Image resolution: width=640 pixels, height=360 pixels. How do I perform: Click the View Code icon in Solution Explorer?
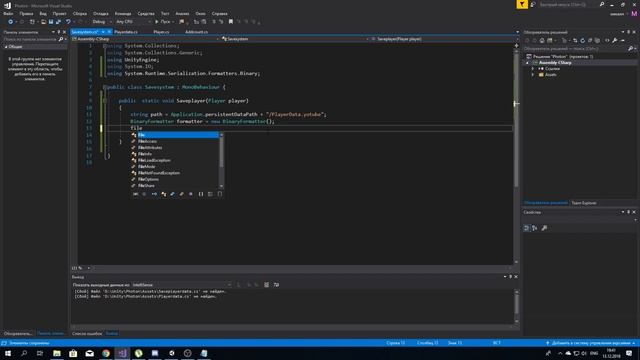pos(607,40)
